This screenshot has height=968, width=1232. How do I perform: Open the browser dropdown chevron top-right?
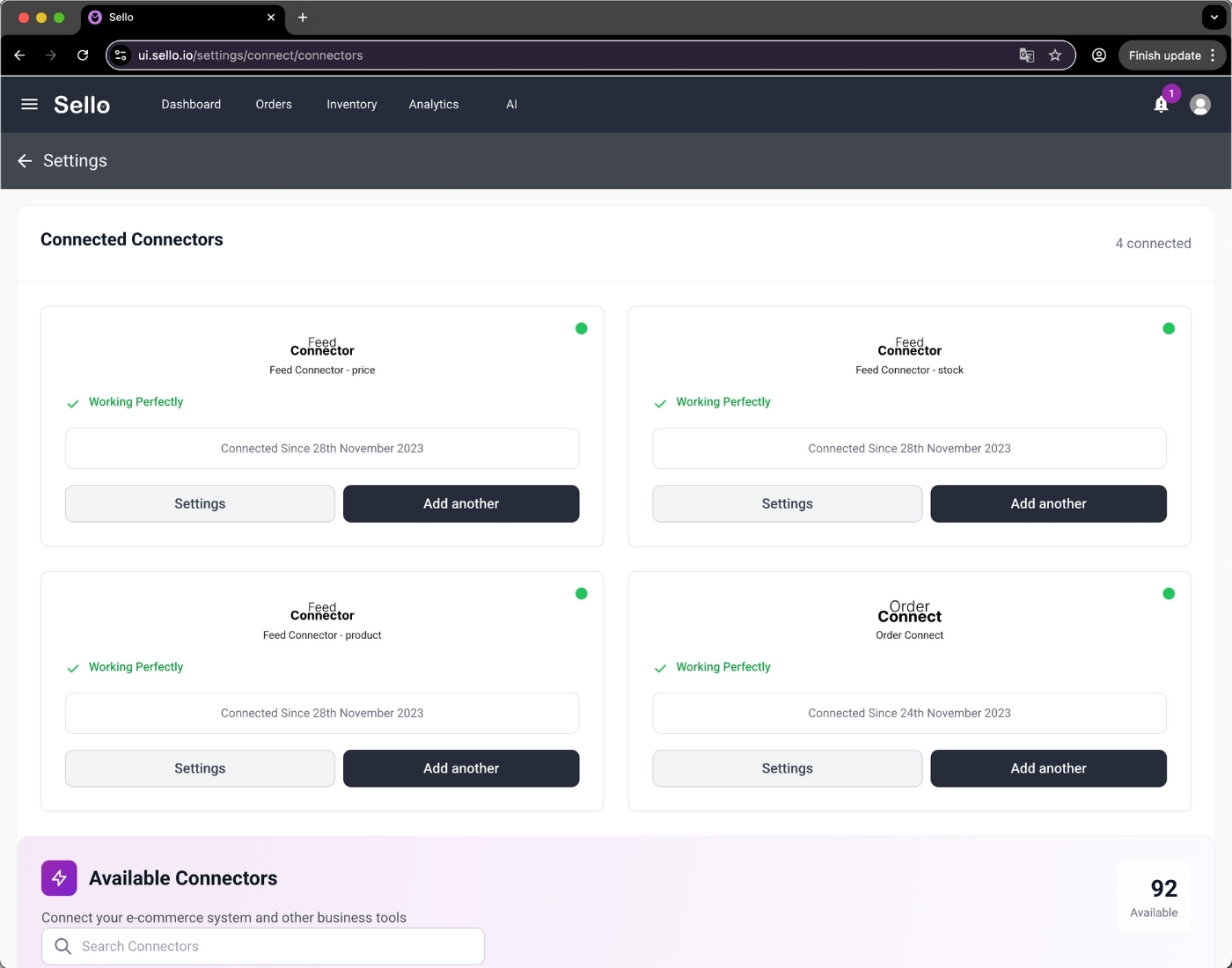click(1214, 17)
